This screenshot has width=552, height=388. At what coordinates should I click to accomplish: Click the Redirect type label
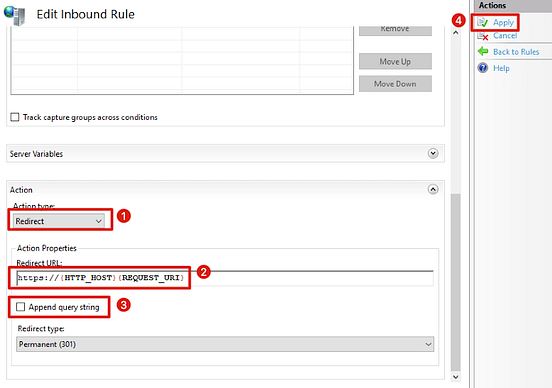(41, 328)
